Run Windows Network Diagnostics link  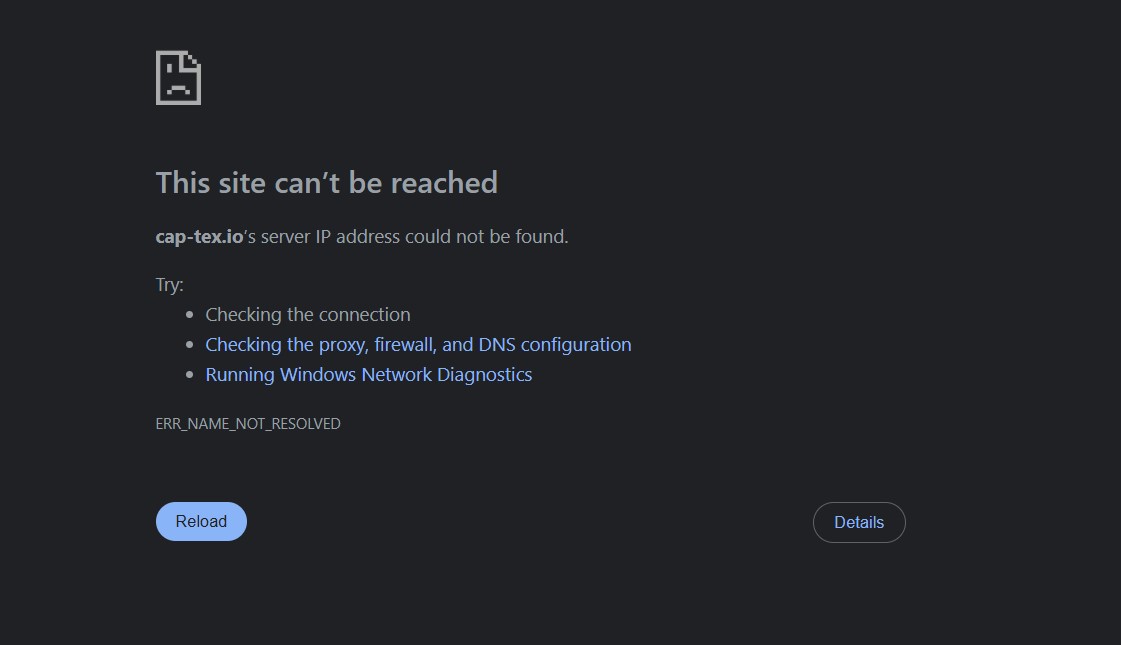point(369,375)
